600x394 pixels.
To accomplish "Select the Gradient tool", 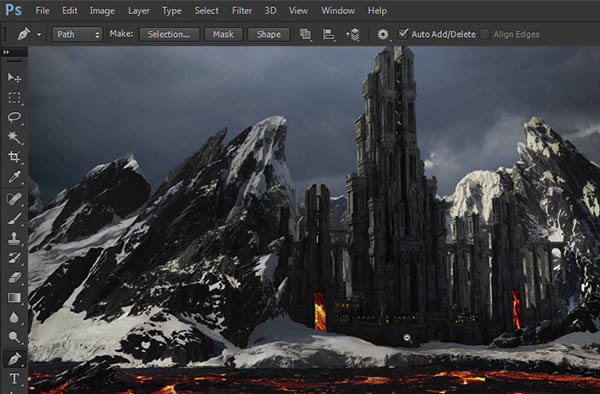I will [15, 297].
